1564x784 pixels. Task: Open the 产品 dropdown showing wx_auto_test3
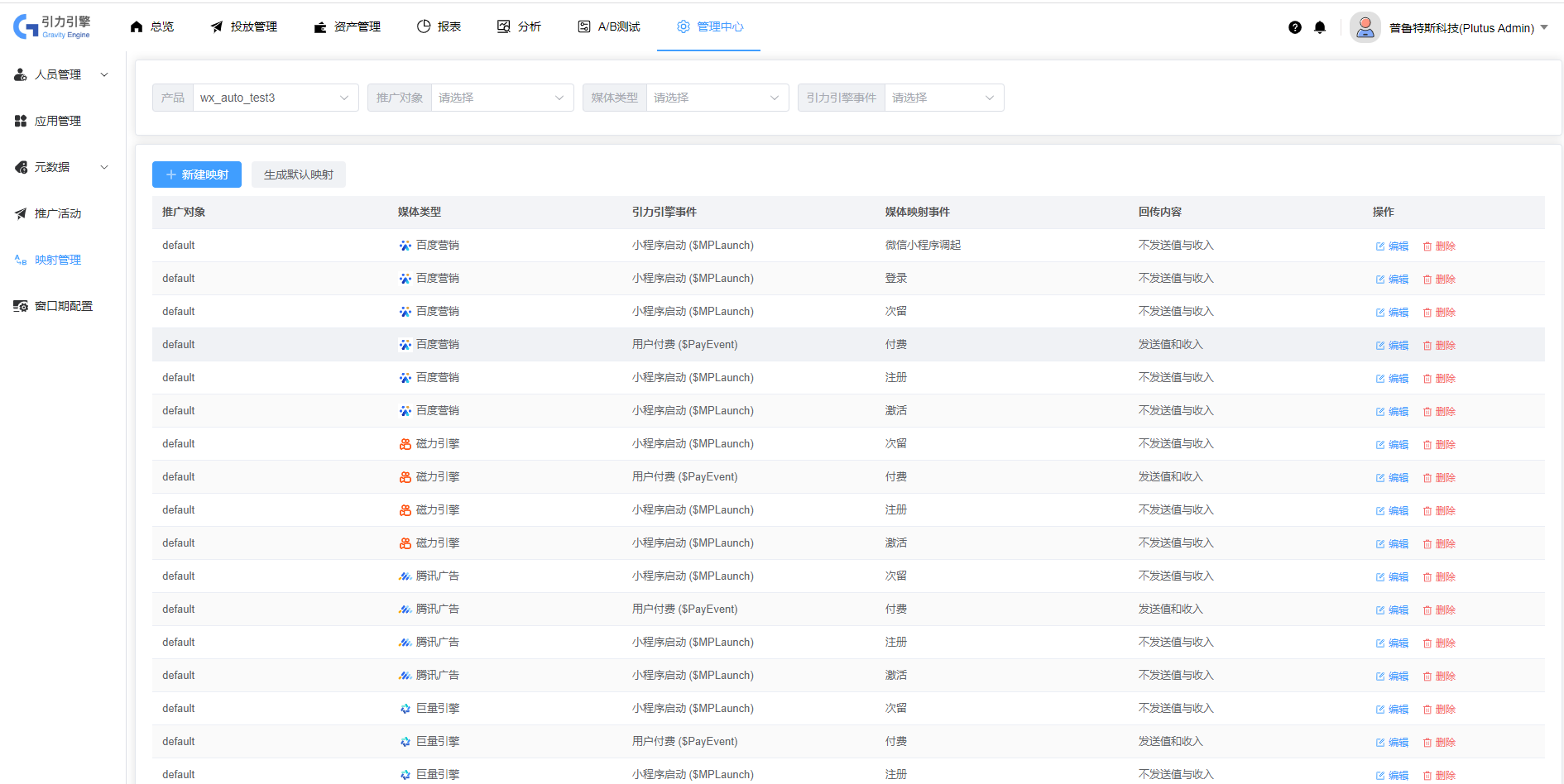tap(275, 98)
